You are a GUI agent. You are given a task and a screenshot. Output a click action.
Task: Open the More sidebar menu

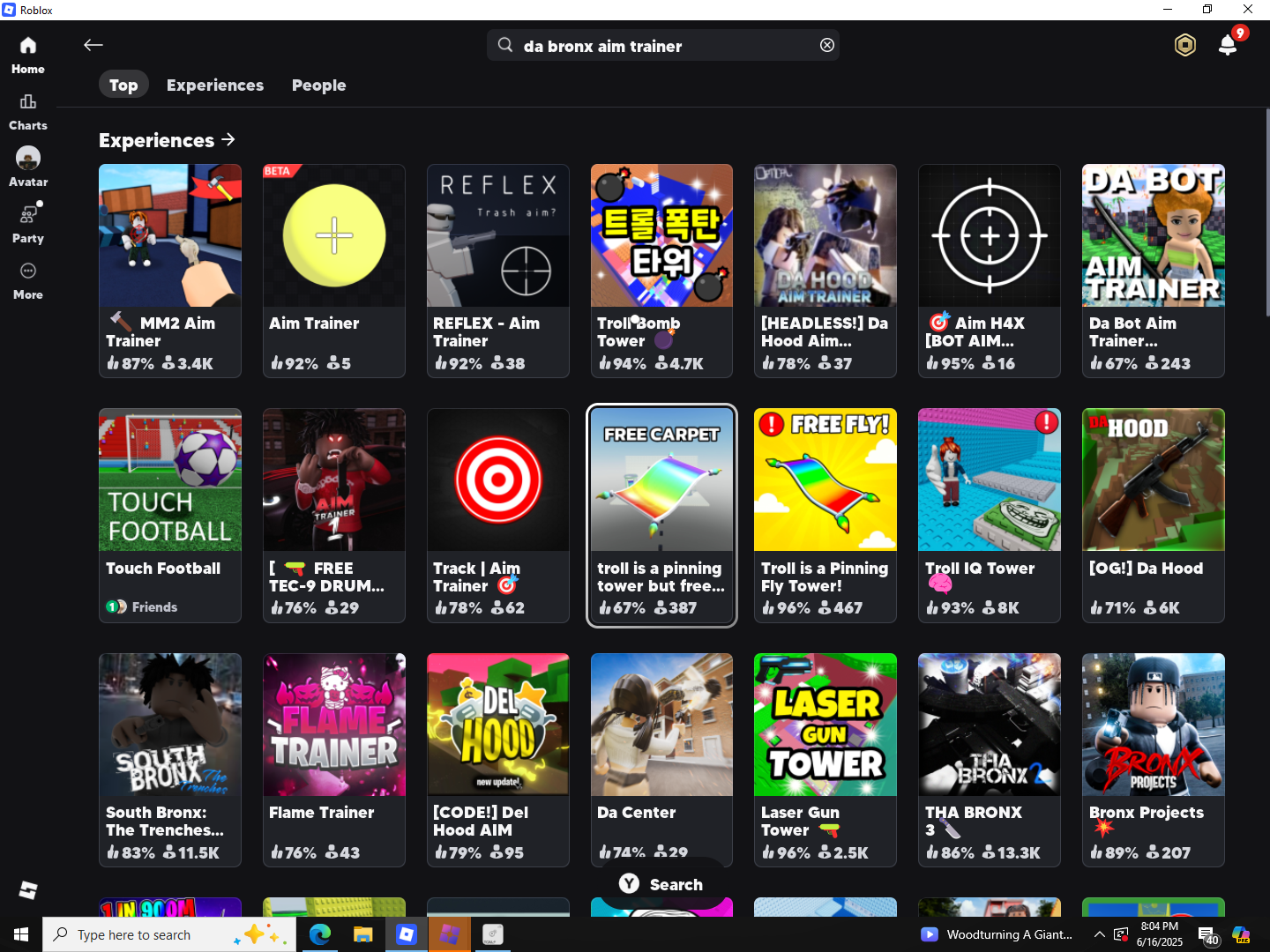coord(28,281)
